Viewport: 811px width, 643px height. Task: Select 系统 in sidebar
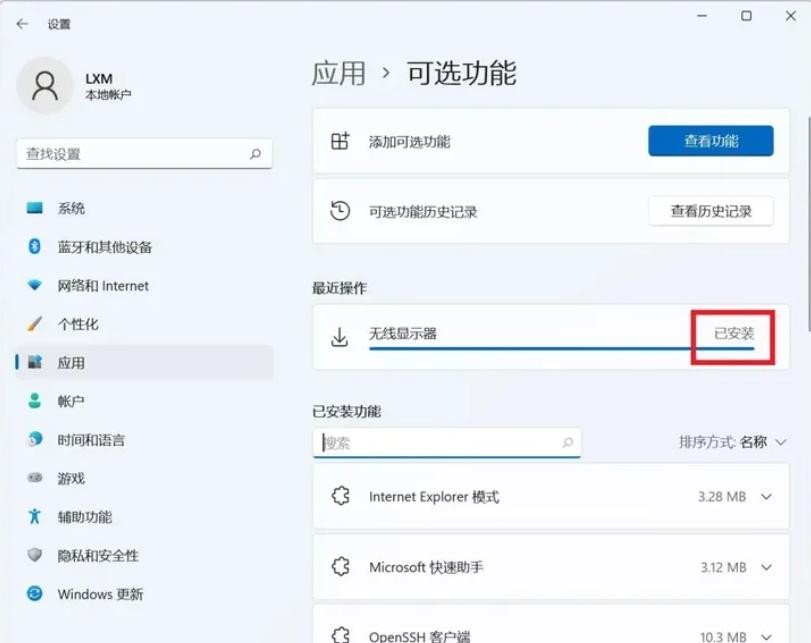[x=71, y=209]
